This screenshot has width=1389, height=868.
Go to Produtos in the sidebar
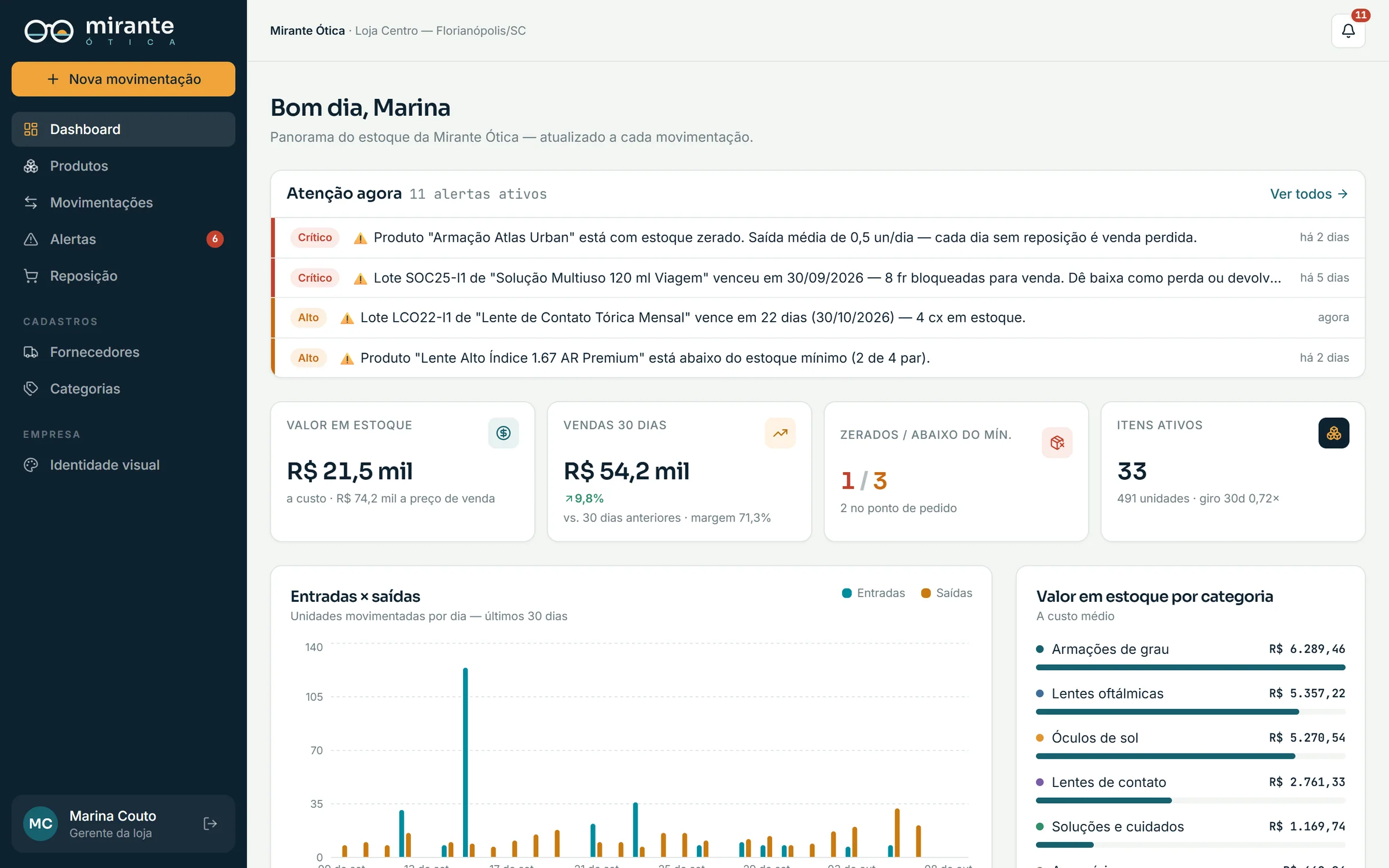coord(123,166)
